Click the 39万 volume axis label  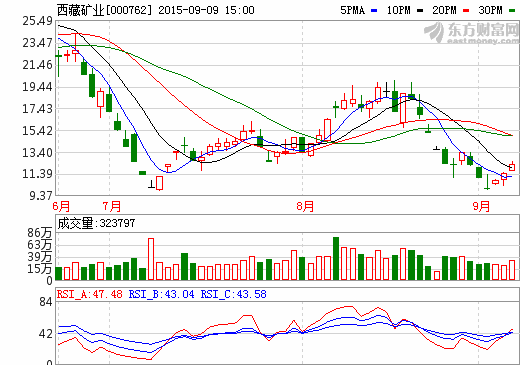(x=40, y=257)
